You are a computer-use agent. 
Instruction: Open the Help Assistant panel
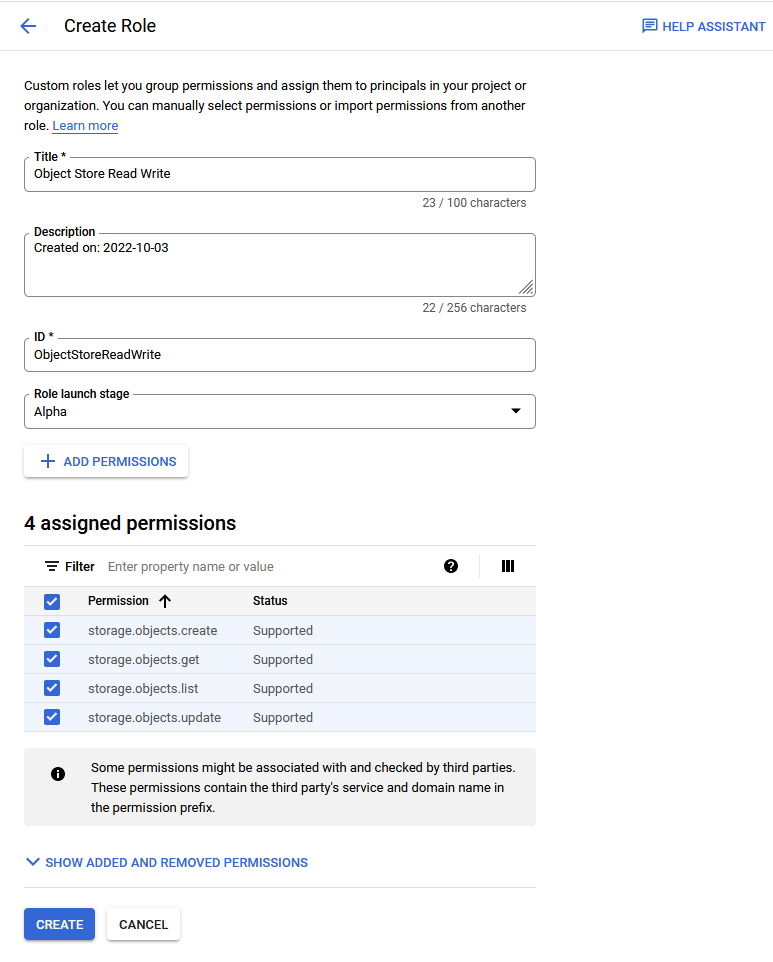tap(703, 26)
